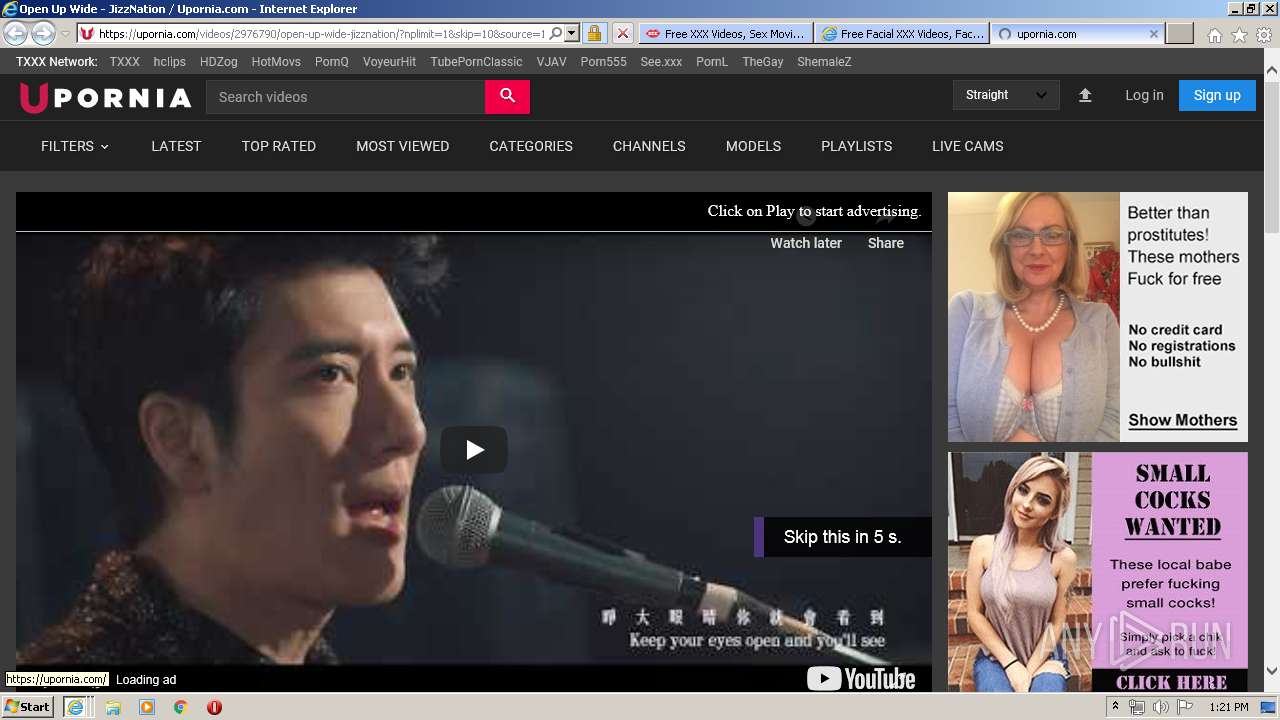The image size is (1280, 720).
Task: Open LIVE CAMS menu item
Action: [x=967, y=146]
